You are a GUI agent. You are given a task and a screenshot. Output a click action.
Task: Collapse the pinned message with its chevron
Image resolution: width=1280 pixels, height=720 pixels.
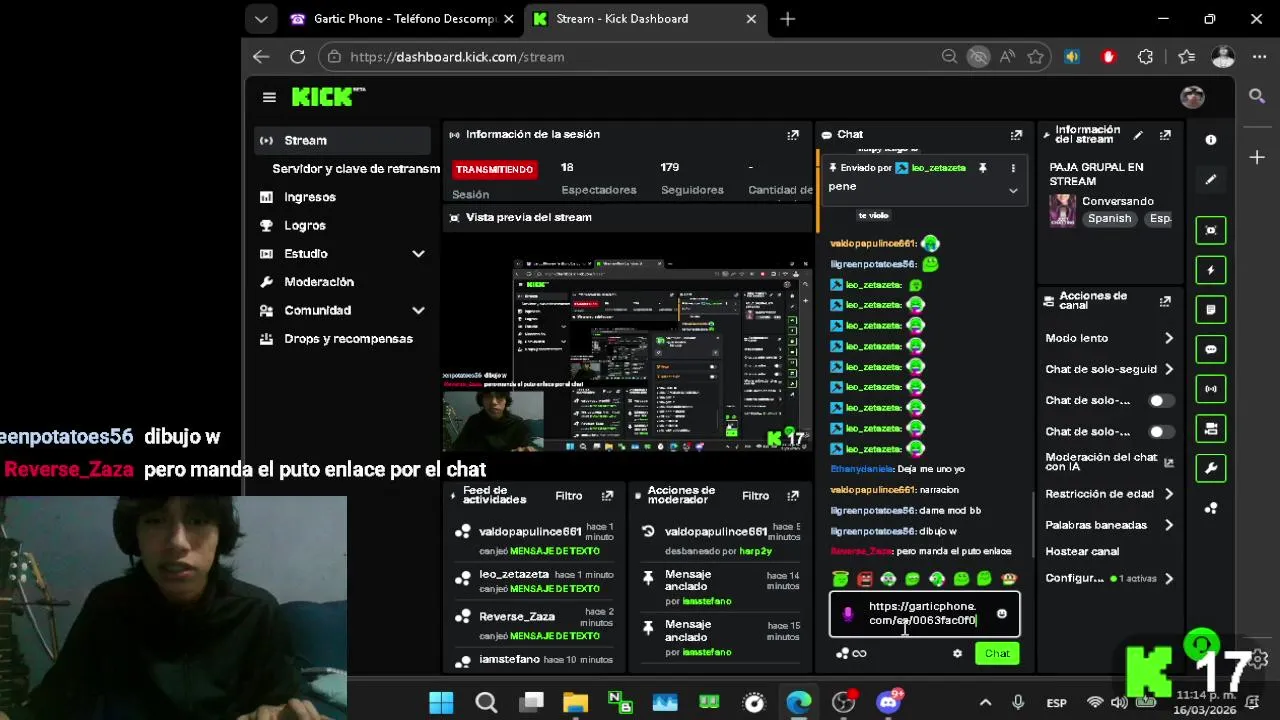(x=1013, y=190)
